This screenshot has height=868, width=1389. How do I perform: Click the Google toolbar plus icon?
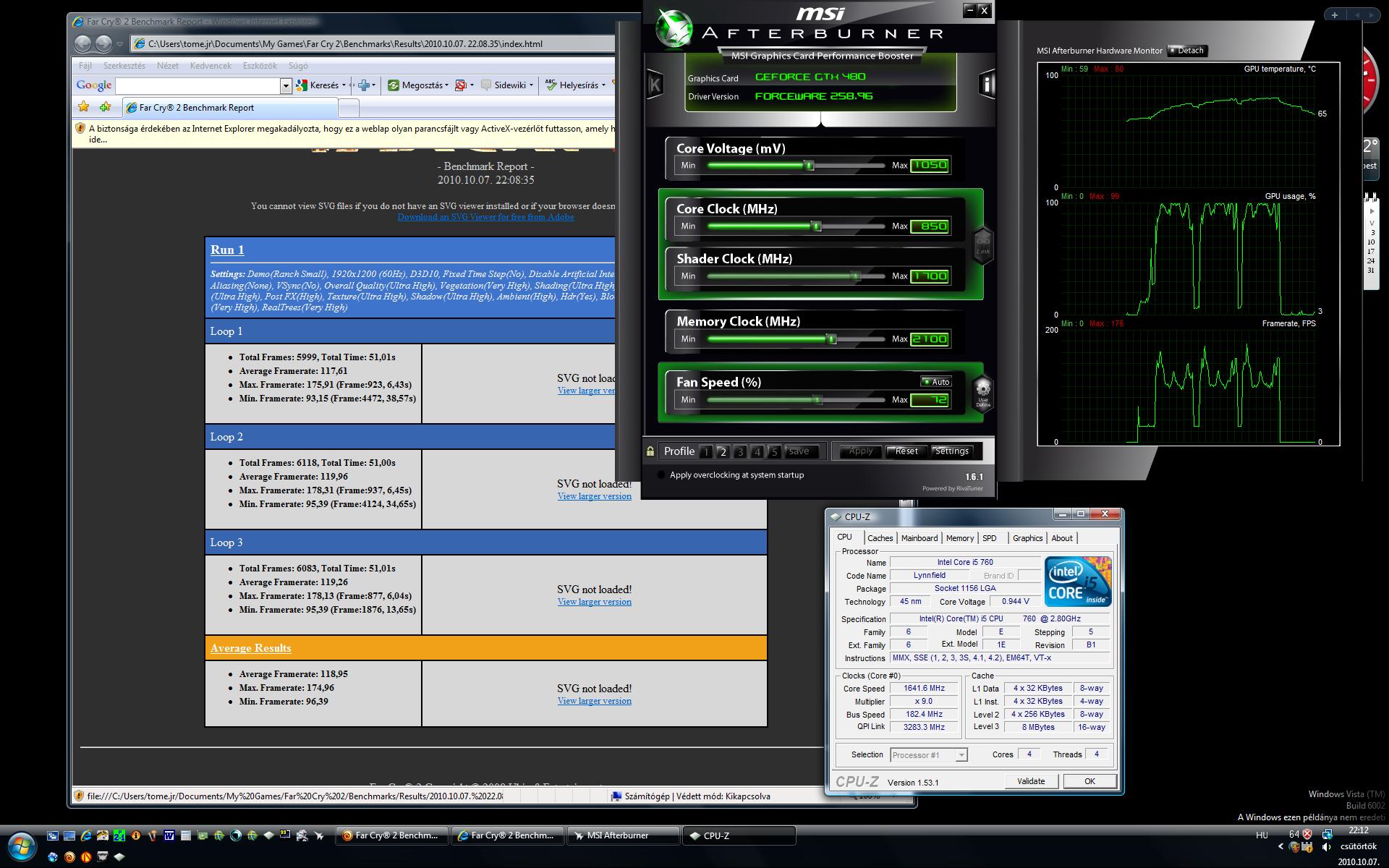(x=363, y=85)
